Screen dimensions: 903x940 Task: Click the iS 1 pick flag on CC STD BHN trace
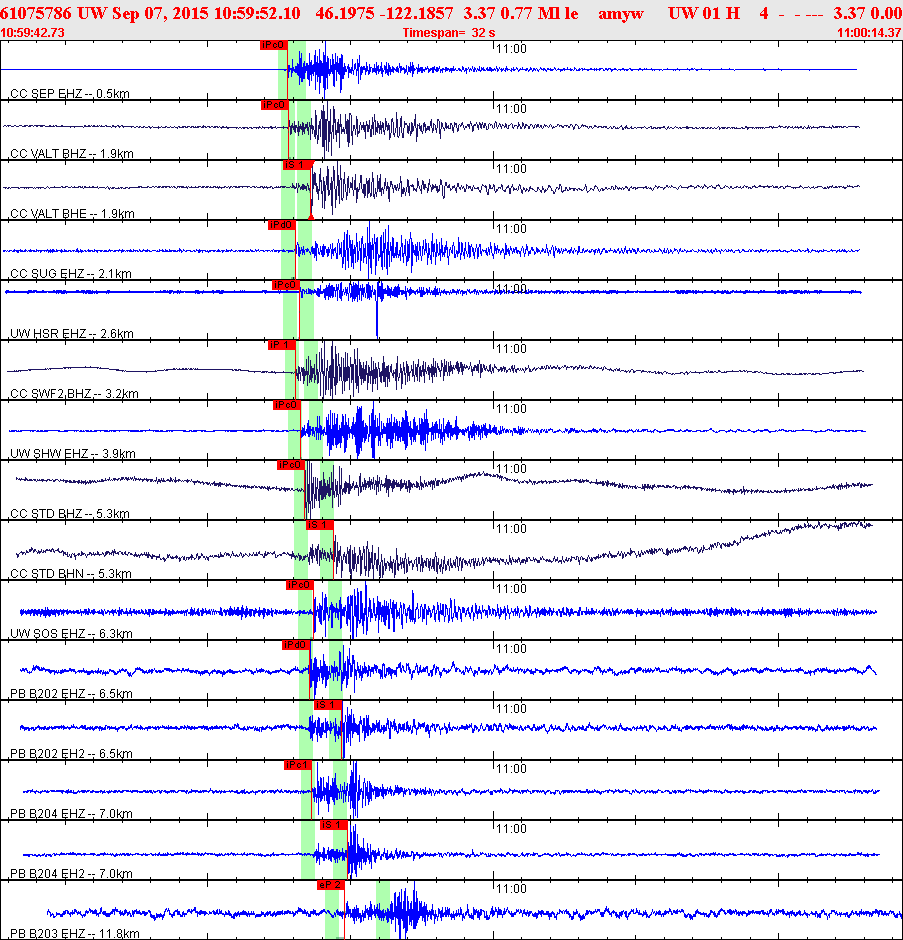click(320, 525)
